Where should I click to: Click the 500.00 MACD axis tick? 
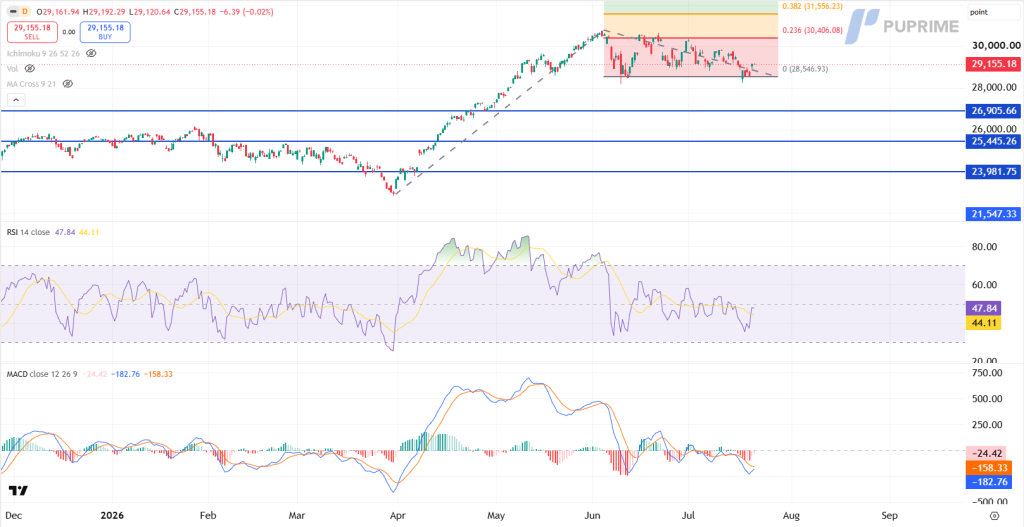(x=985, y=398)
